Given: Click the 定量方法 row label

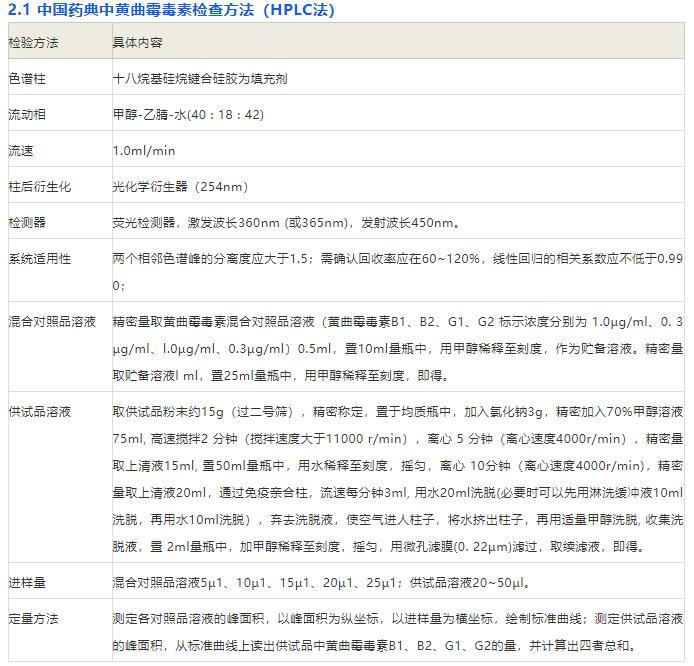Looking at the screenshot, I should 34,618.
